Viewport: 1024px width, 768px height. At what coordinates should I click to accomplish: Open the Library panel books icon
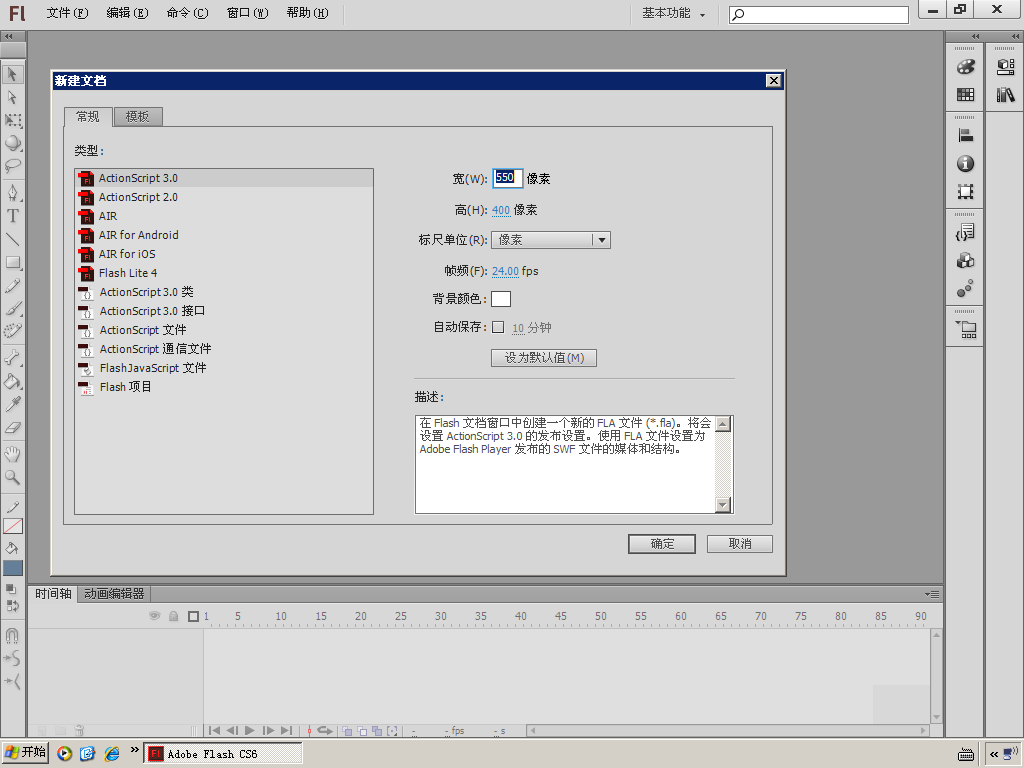click(x=1005, y=95)
